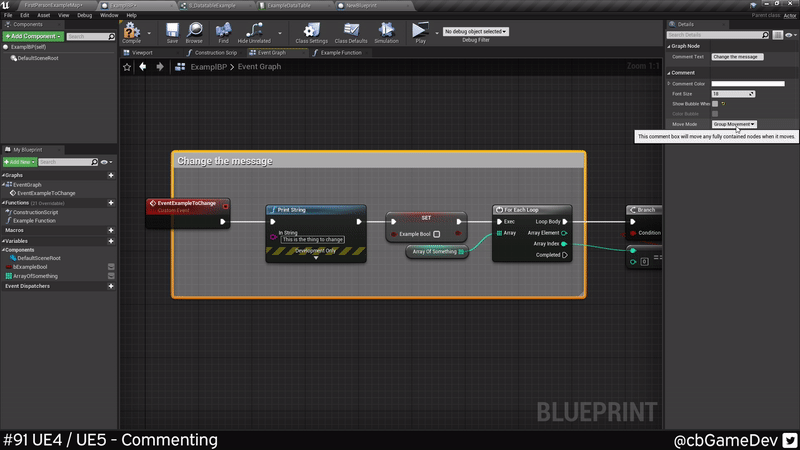Save the blueprint asset

tap(172, 33)
